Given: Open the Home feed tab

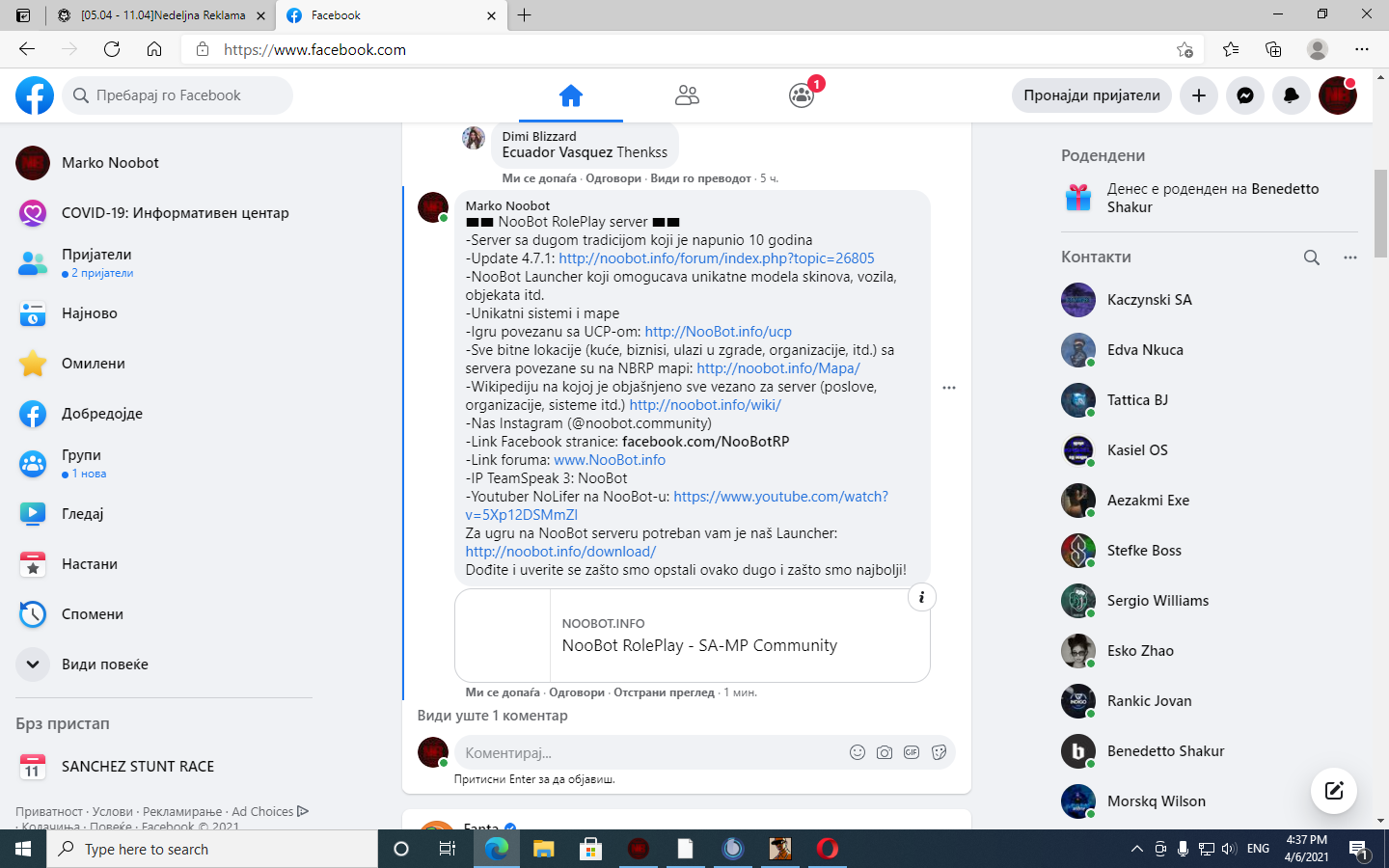Looking at the screenshot, I should (x=571, y=95).
